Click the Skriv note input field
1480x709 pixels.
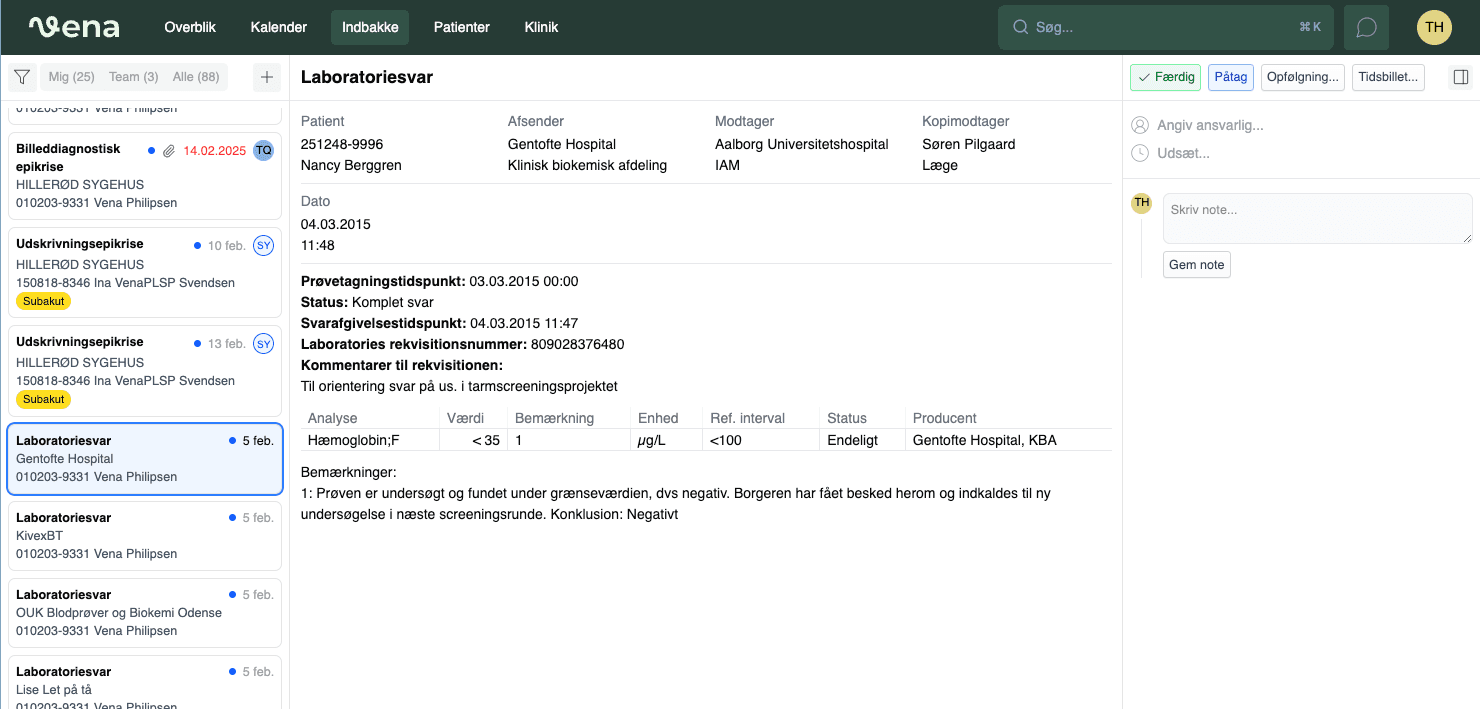pyautogui.click(x=1316, y=218)
